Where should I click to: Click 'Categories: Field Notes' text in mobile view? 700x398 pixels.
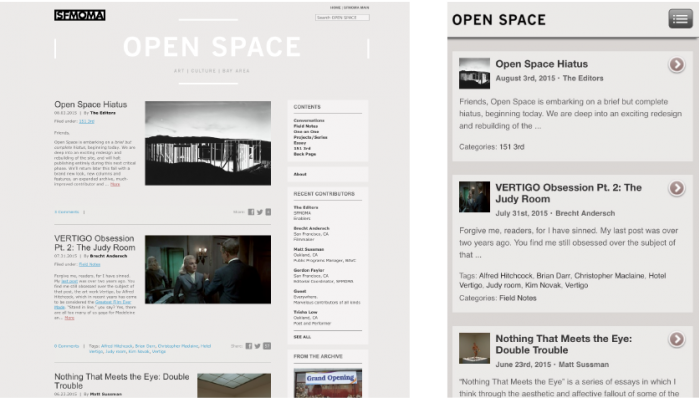pos(498,298)
